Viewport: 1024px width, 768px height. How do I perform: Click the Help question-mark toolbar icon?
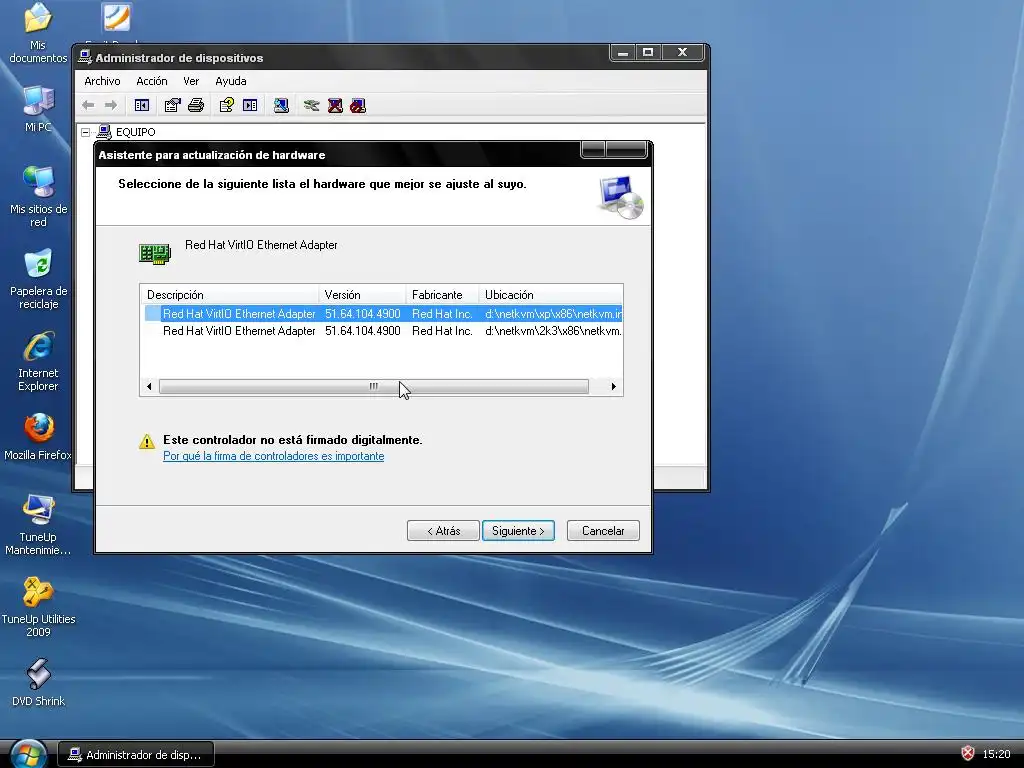[x=227, y=105]
